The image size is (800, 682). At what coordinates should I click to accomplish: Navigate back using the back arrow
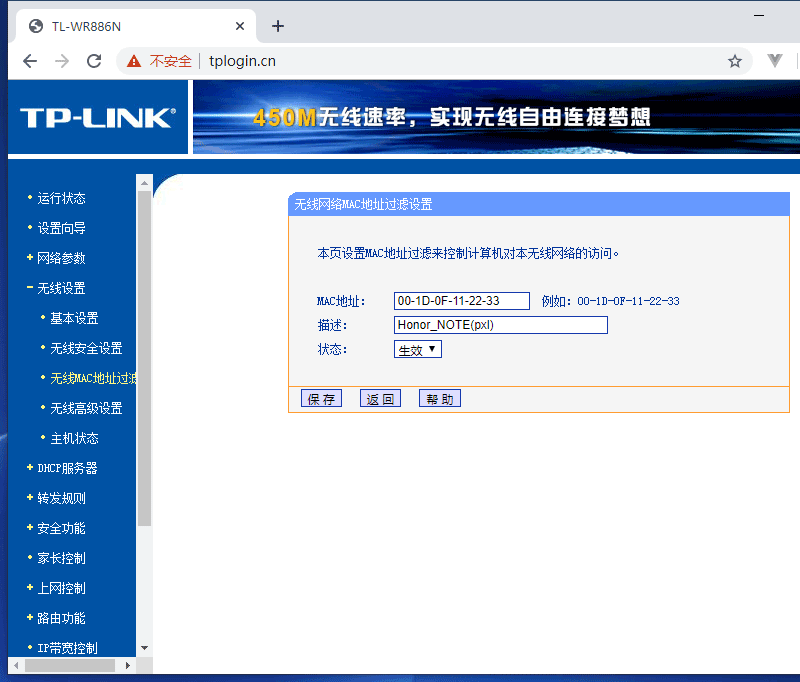click(30, 60)
